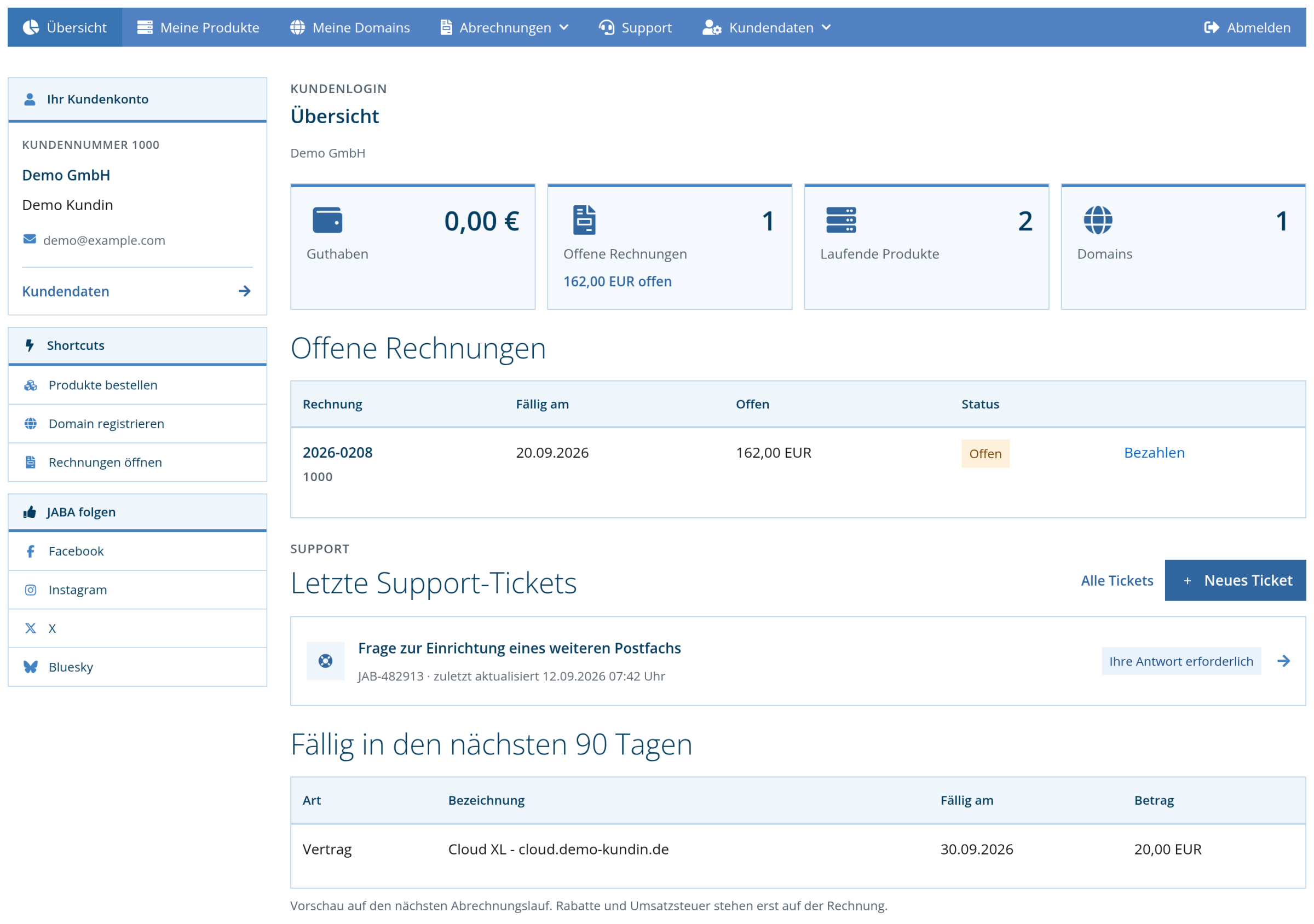Follow the Instagram link text

point(78,590)
